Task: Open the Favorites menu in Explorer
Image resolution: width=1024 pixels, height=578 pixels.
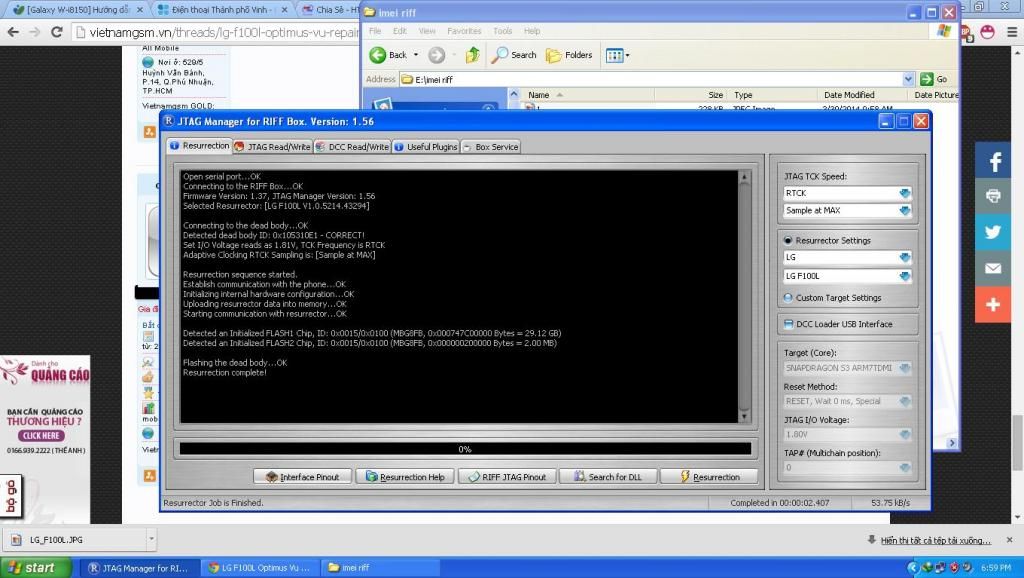Action: (464, 31)
